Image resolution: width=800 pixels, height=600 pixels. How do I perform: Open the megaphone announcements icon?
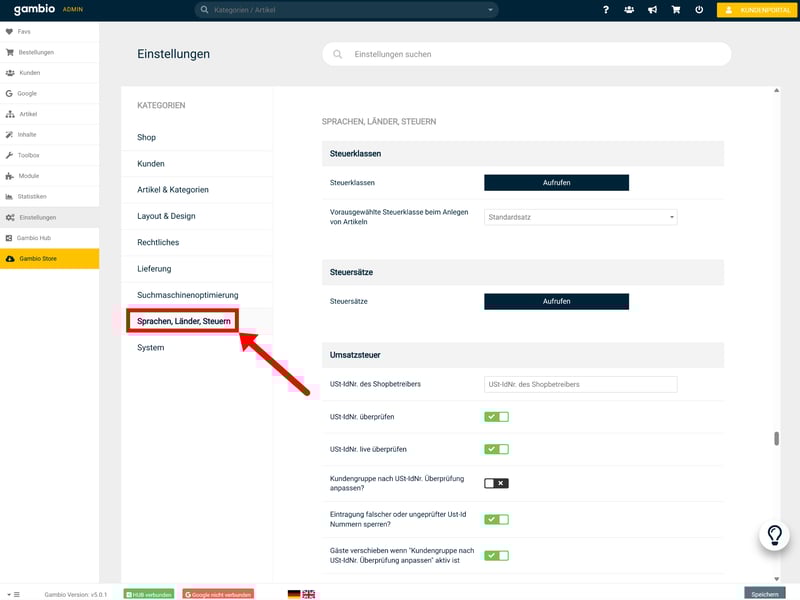(x=652, y=10)
